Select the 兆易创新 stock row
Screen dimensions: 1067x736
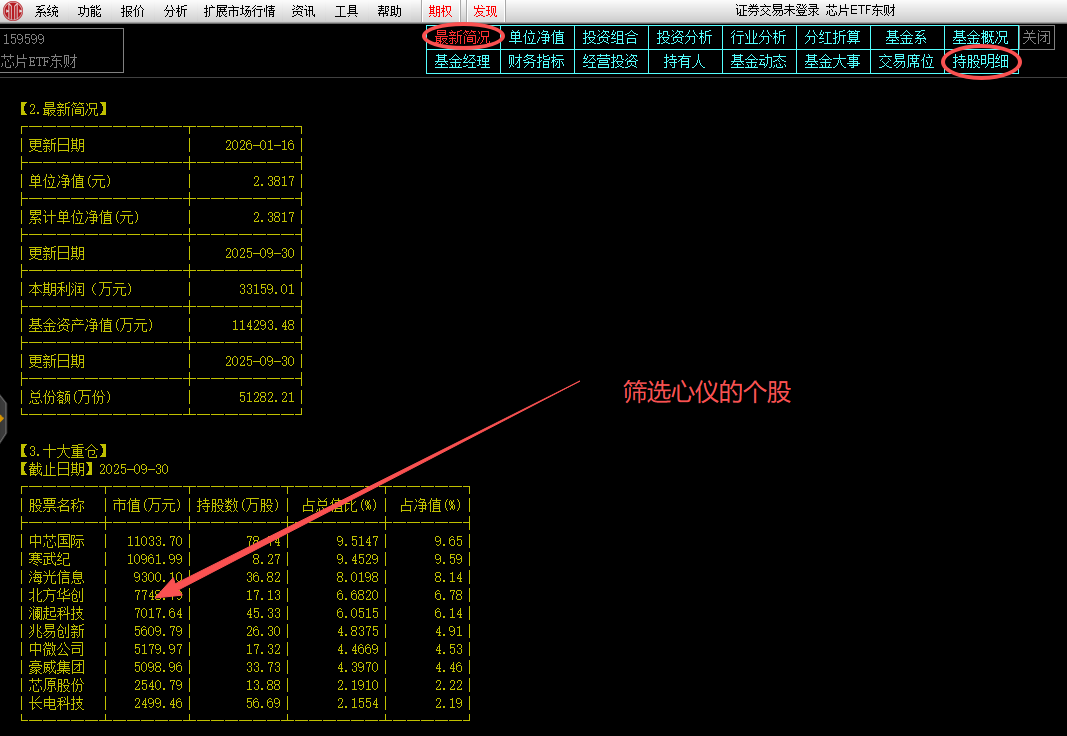tap(246, 631)
